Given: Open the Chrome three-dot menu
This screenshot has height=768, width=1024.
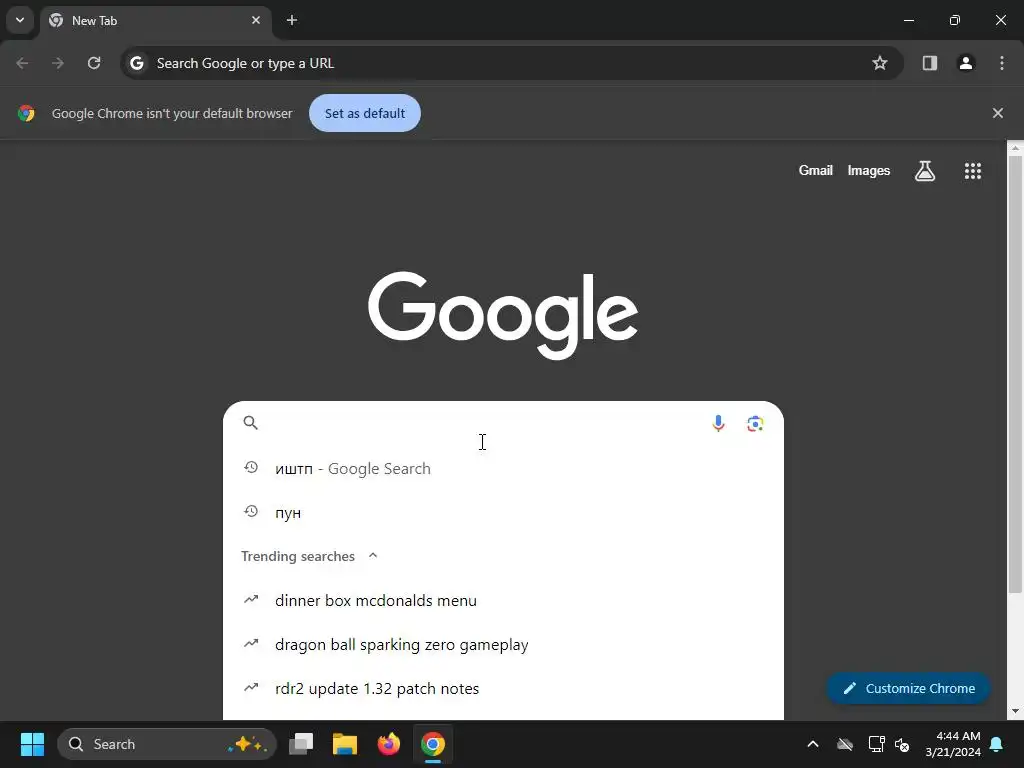Looking at the screenshot, I should 1002,63.
